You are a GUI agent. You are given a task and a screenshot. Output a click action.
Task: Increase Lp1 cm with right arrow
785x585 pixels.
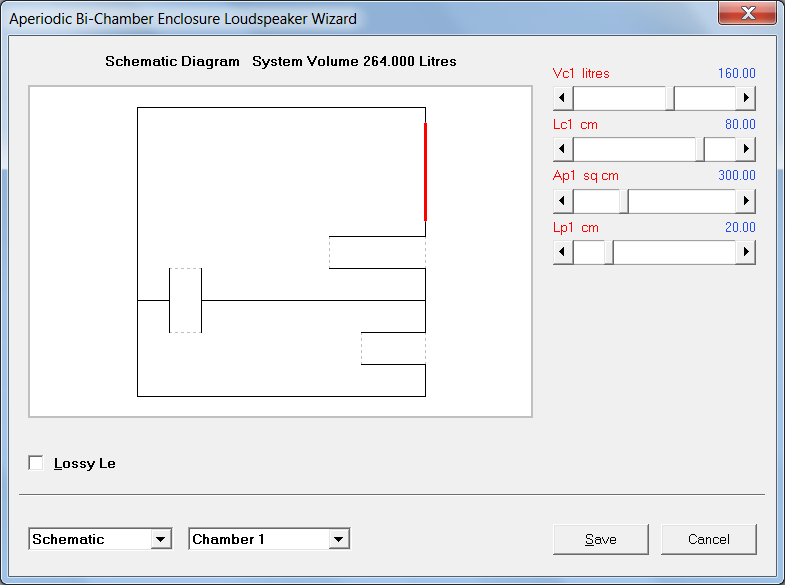pyautogui.click(x=745, y=252)
